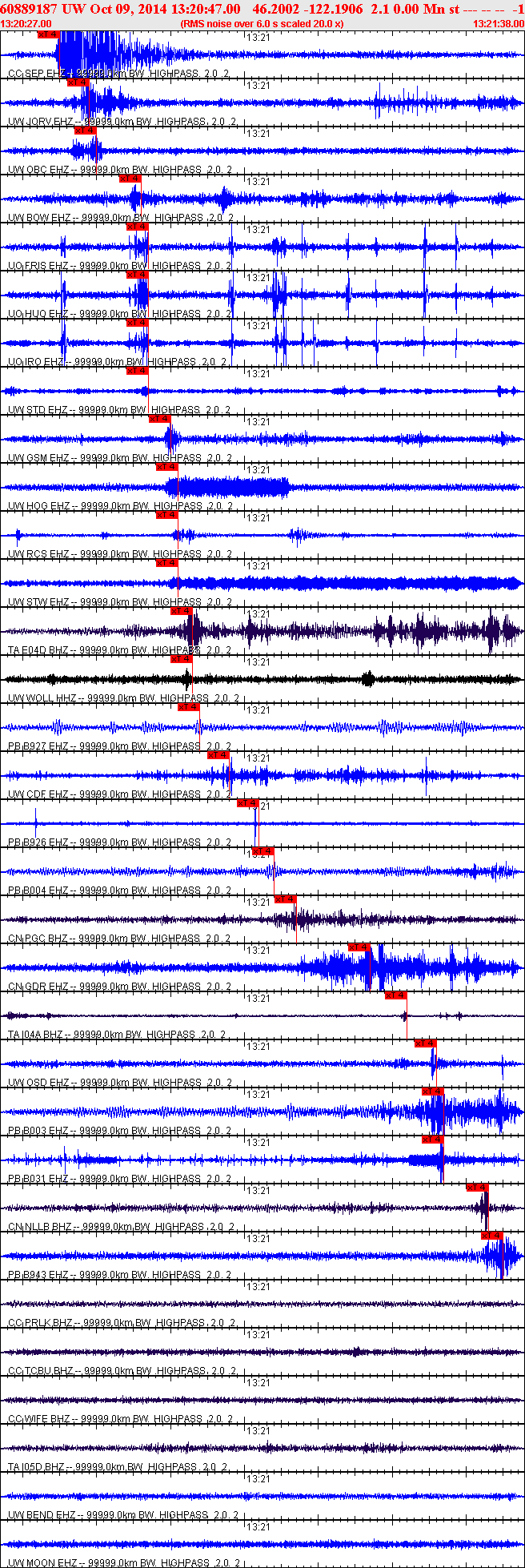
Task: Click the UW HOG EHZ station label
Action: click(x=39, y=506)
